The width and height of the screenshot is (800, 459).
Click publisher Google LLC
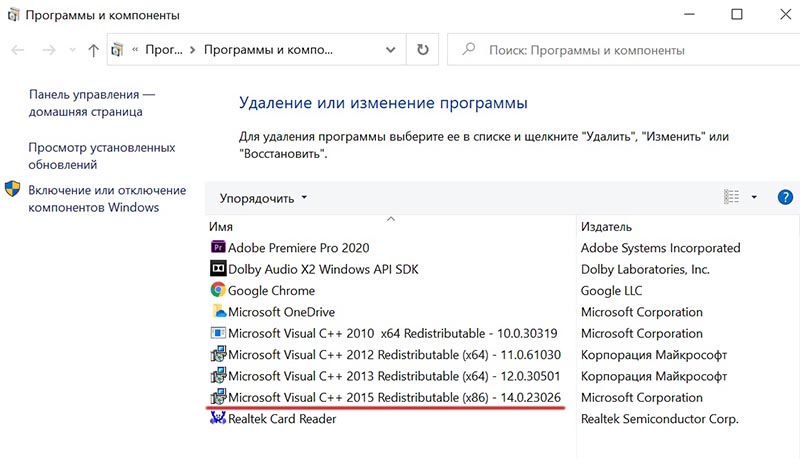611,291
